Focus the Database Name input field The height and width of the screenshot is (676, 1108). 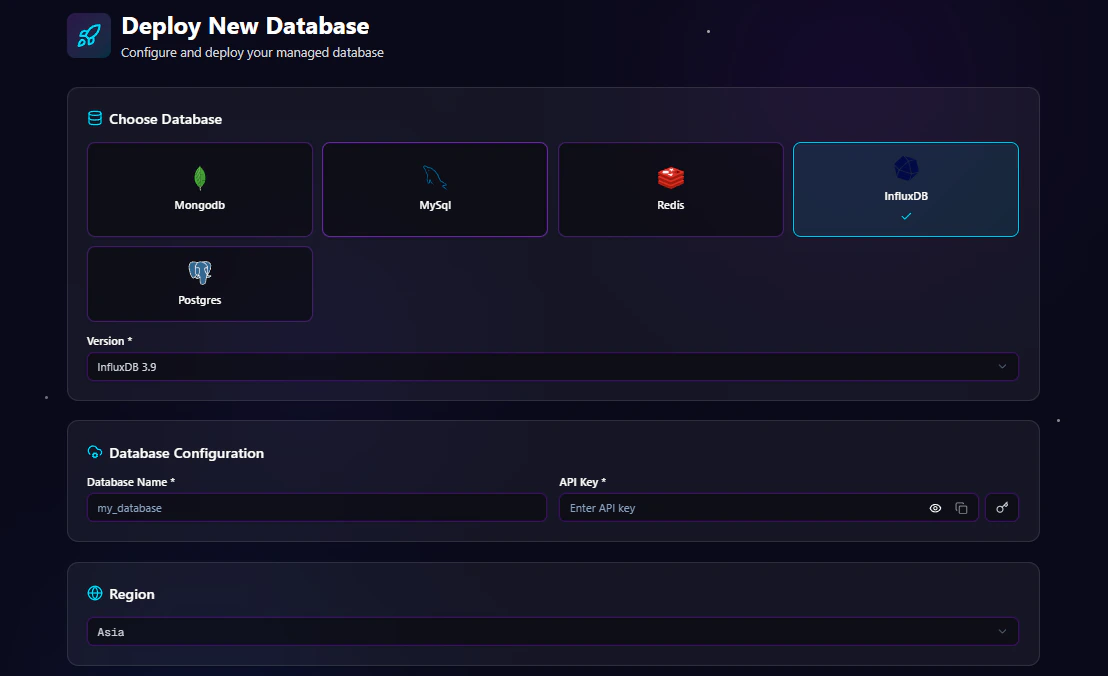(317, 508)
